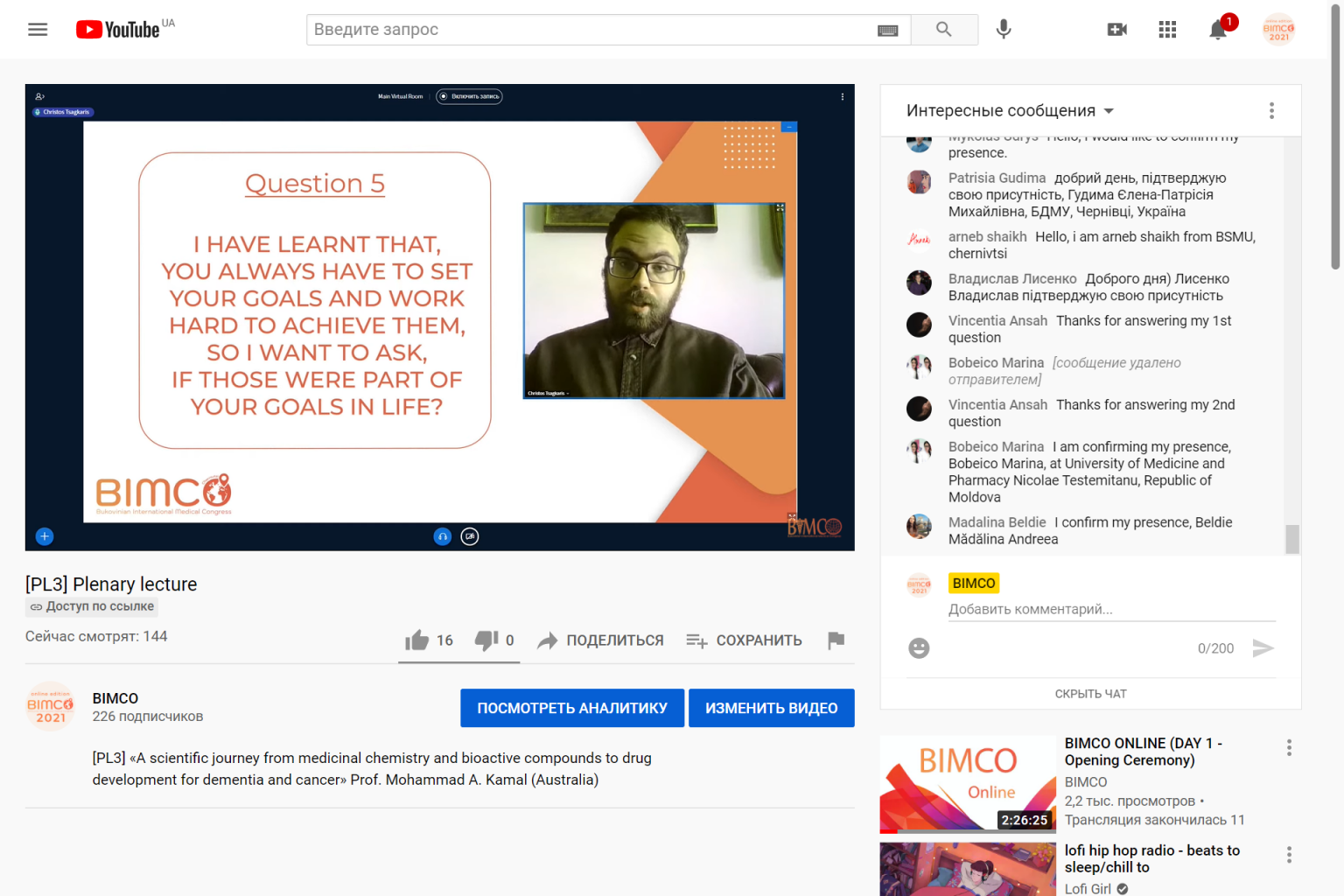Expand the chat mode dropdown

pos(1010,111)
